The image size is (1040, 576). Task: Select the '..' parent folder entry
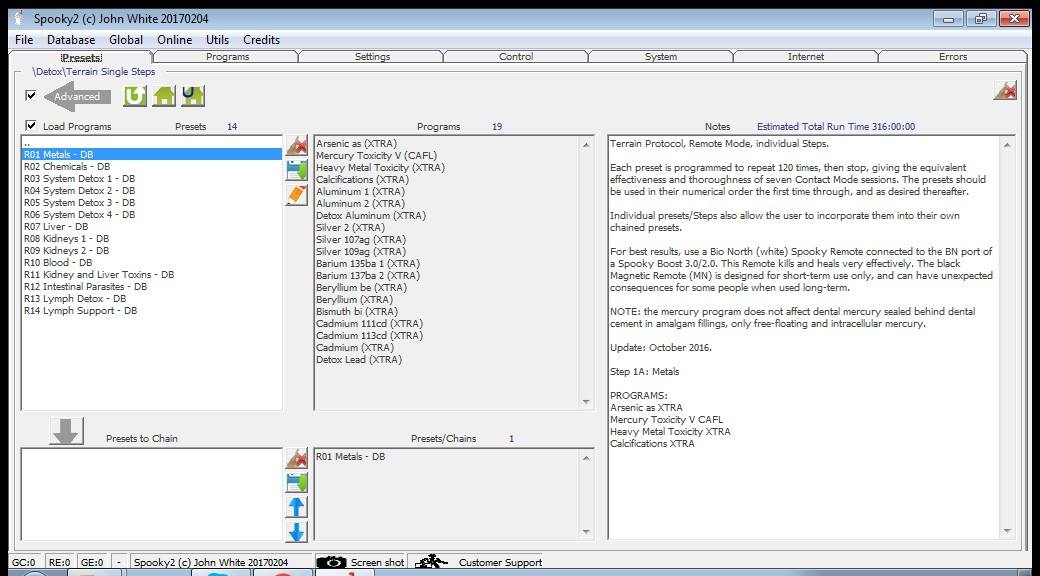152,142
